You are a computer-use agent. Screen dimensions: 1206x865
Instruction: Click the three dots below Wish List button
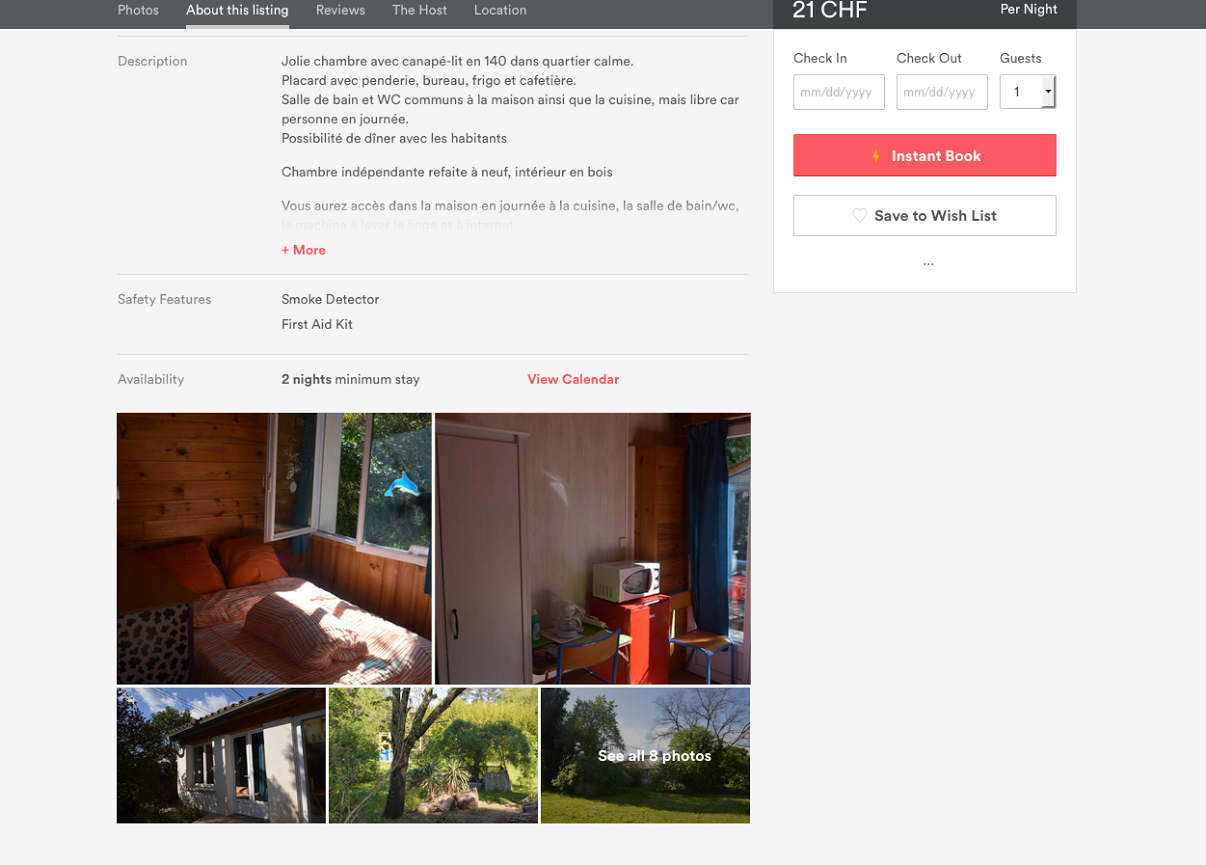pyautogui.click(x=928, y=263)
